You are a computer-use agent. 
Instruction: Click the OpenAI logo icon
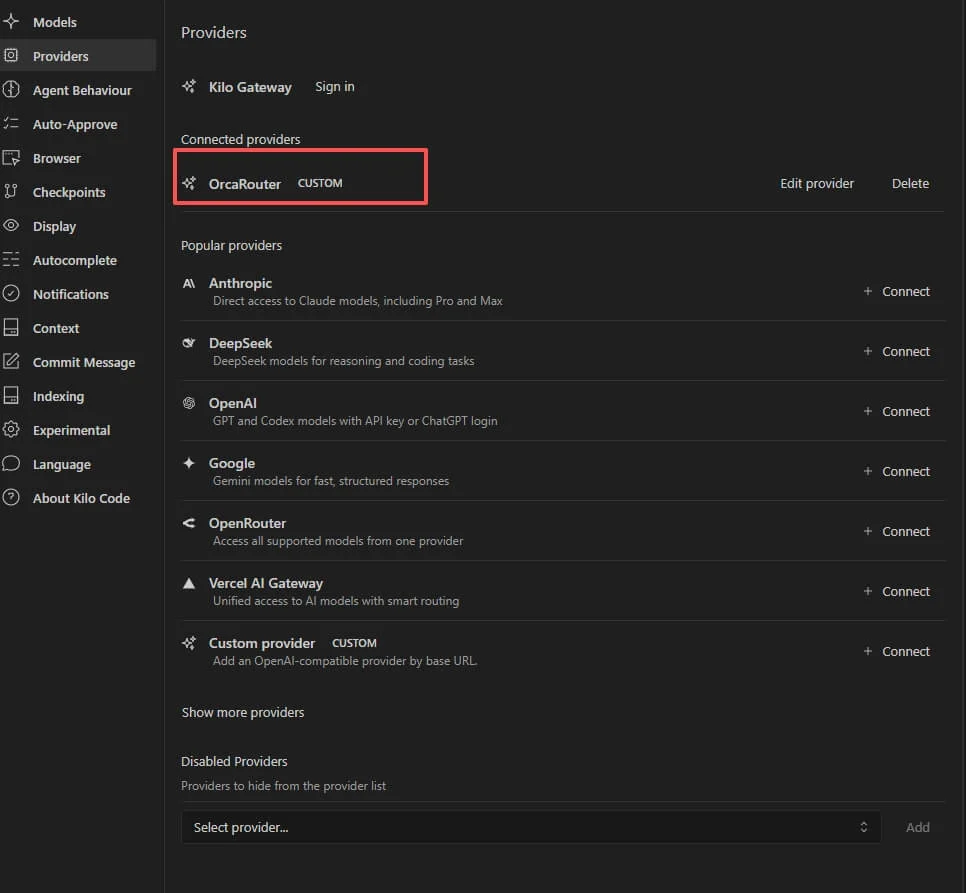tap(189, 403)
